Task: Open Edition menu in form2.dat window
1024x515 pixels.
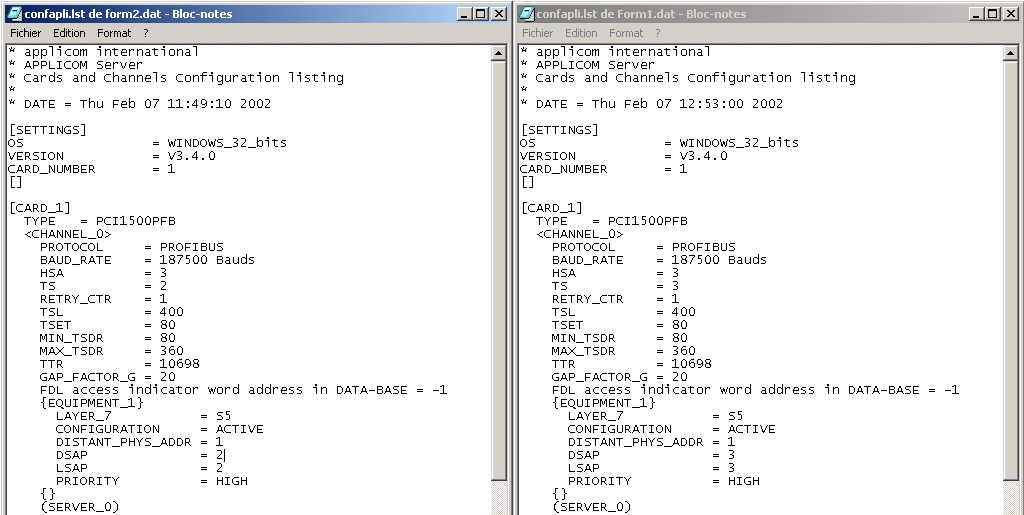Action: (69, 33)
